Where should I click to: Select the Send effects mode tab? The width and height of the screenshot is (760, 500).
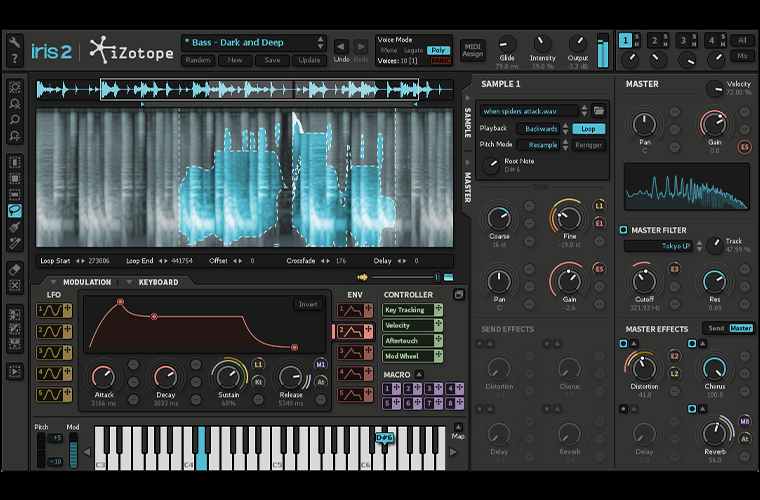[x=716, y=328]
